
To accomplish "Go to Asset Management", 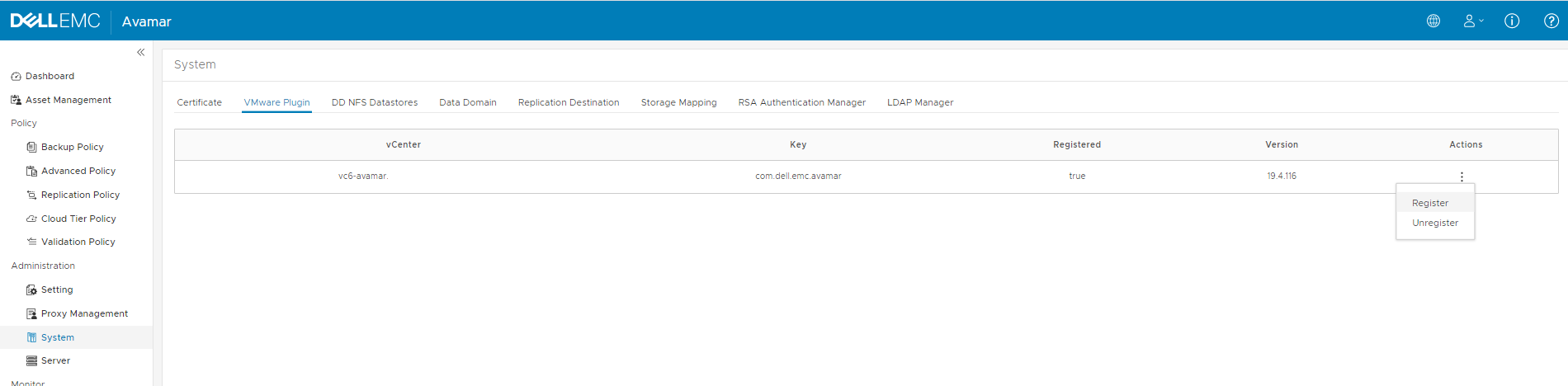I will click(68, 100).
